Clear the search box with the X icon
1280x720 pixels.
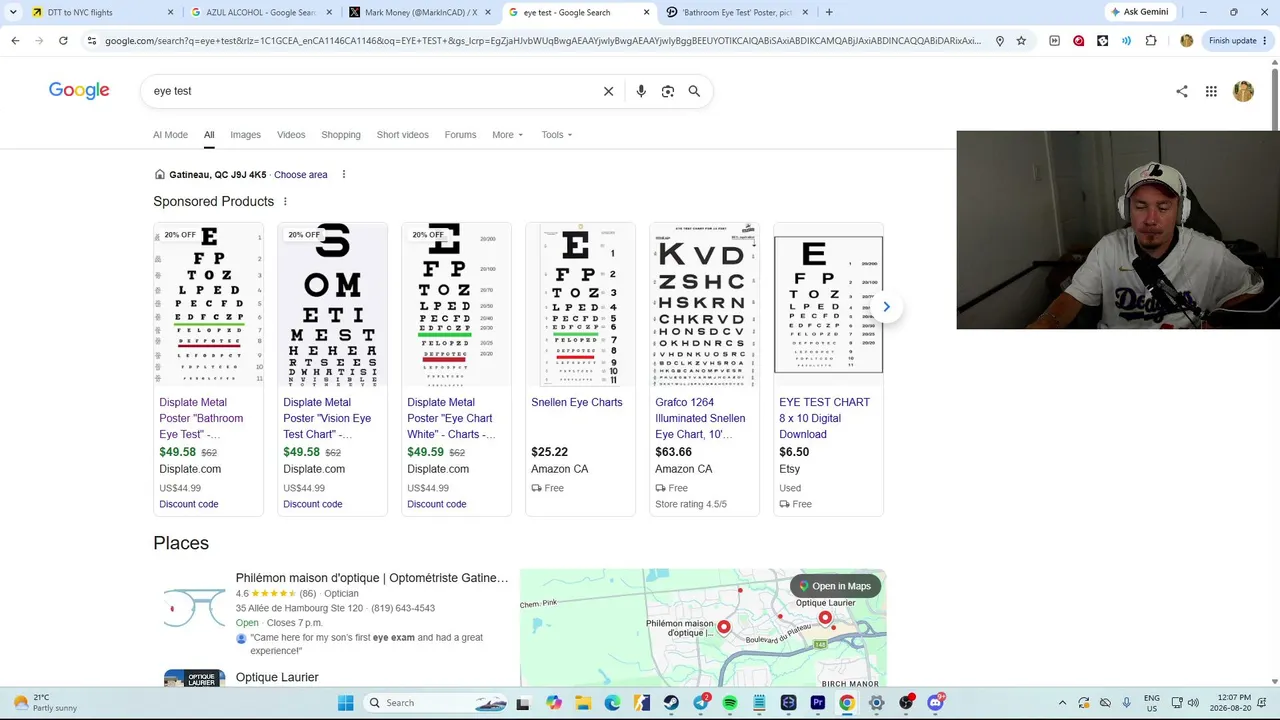pyautogui.click(x=608, y=91)
